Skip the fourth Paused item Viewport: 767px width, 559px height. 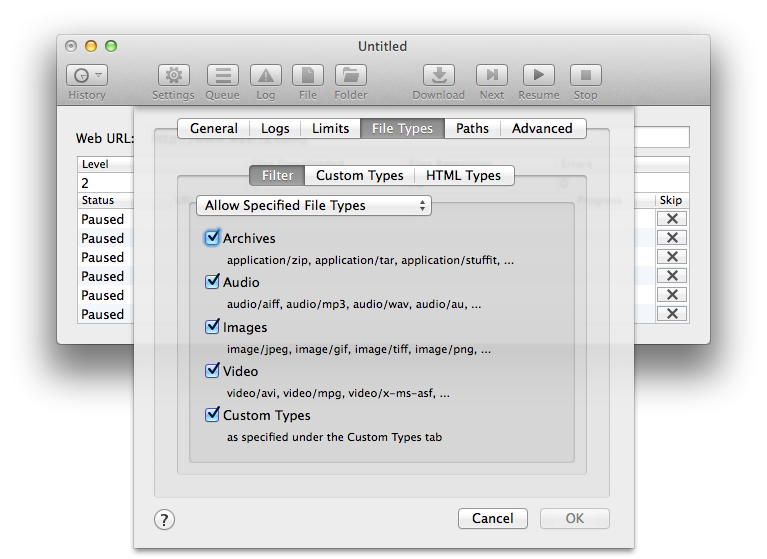[x=672, y=275]
